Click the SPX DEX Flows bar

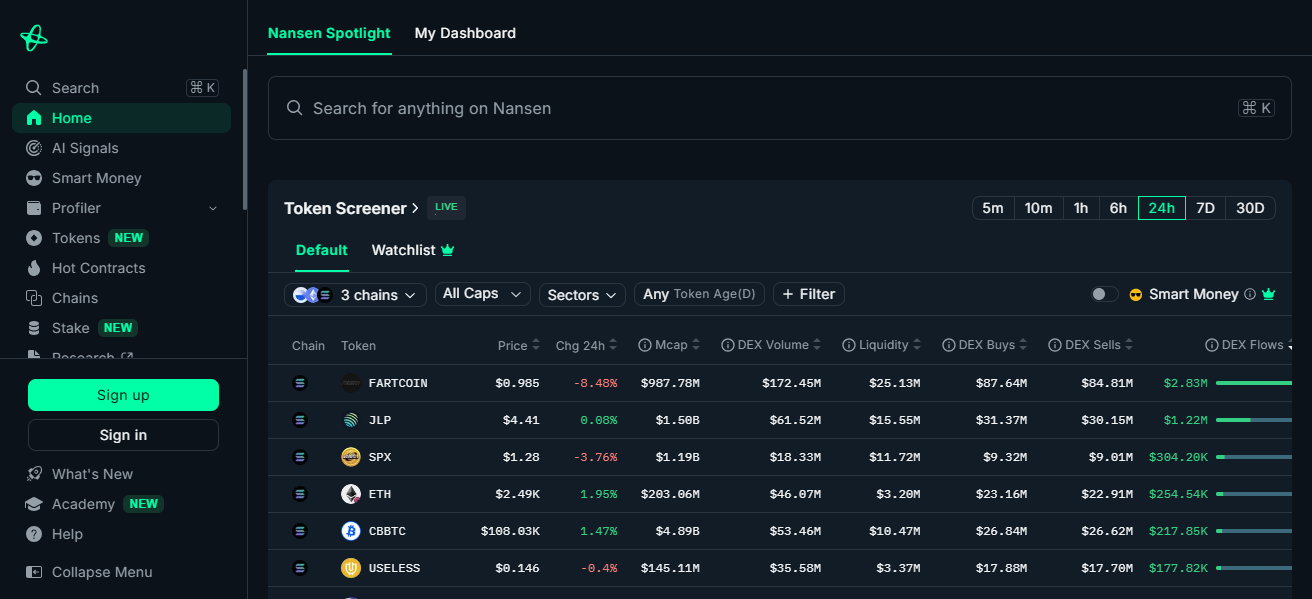(x=1253, y=457)
